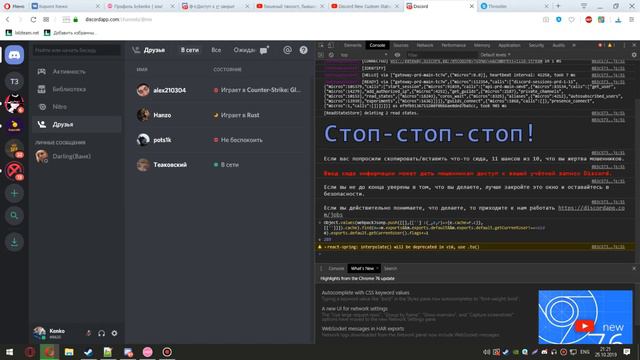Viewport: 640px width, 360px height.
Task: Activate the inspect element picker icon
Action: pos(321,45)
